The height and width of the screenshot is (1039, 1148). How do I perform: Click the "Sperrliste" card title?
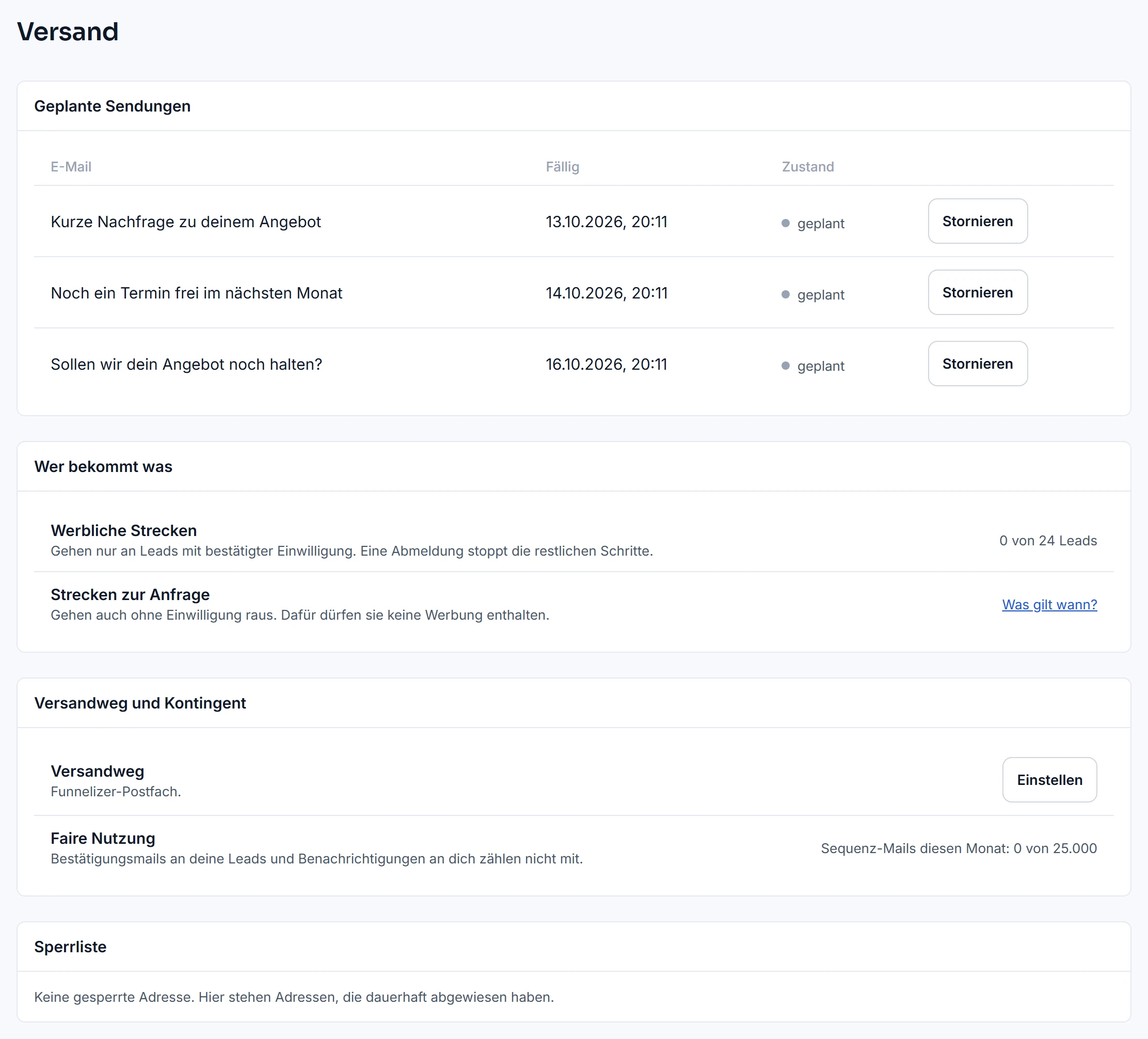[70, 947]
